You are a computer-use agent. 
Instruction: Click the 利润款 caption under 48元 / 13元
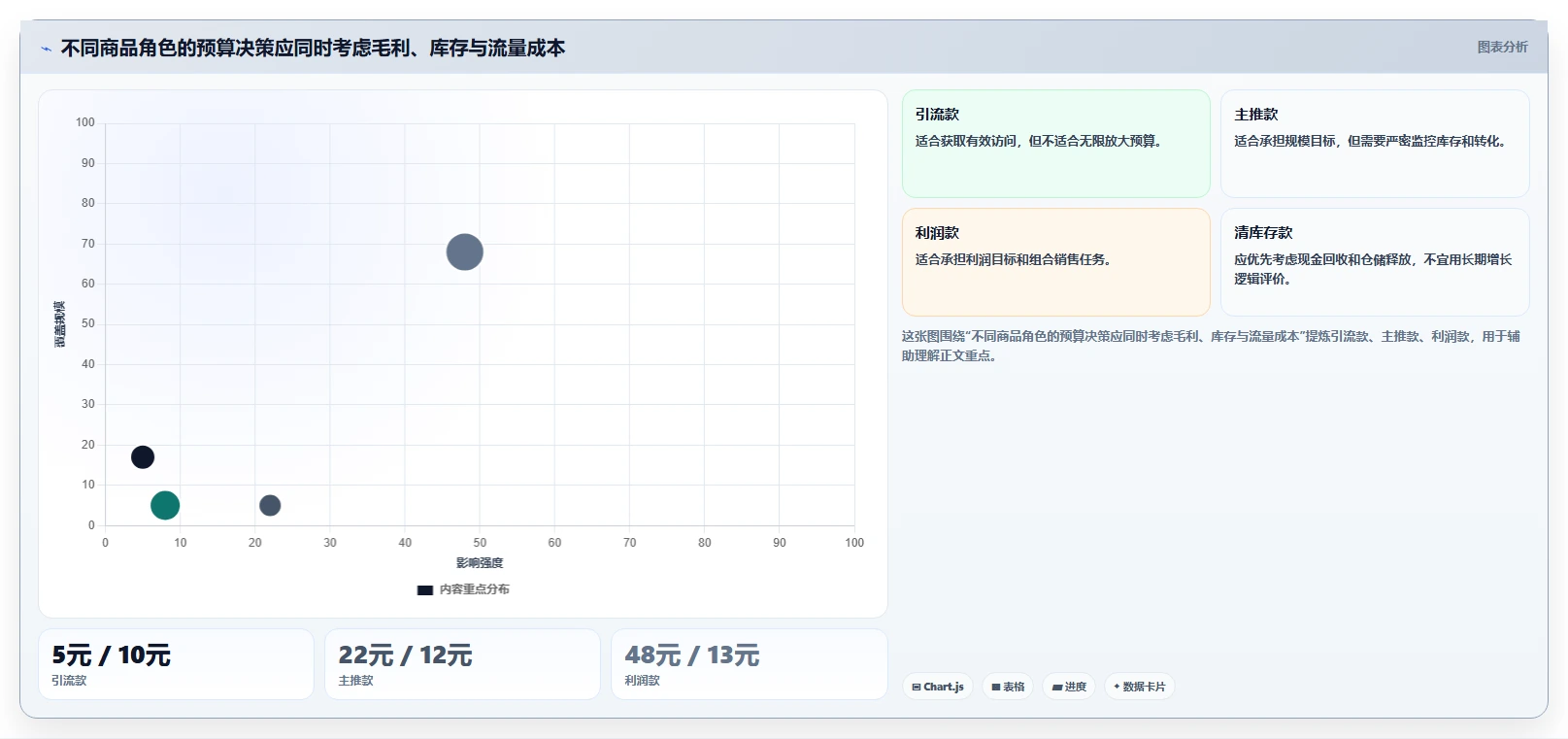pos(642,681)
